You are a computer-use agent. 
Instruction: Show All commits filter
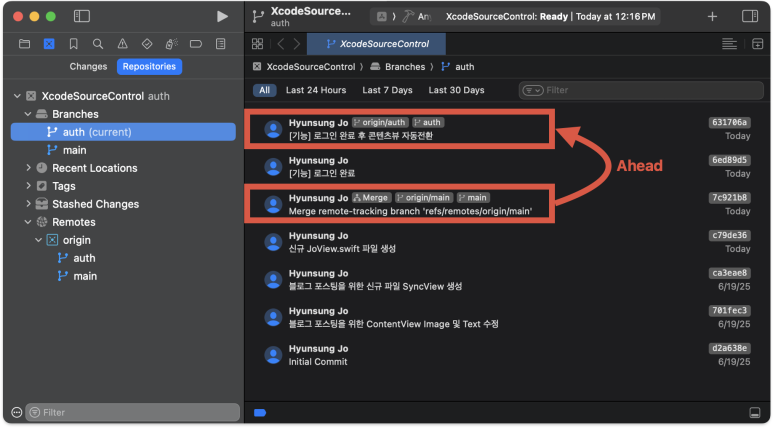pyautogui.click(x=265, y=90)
